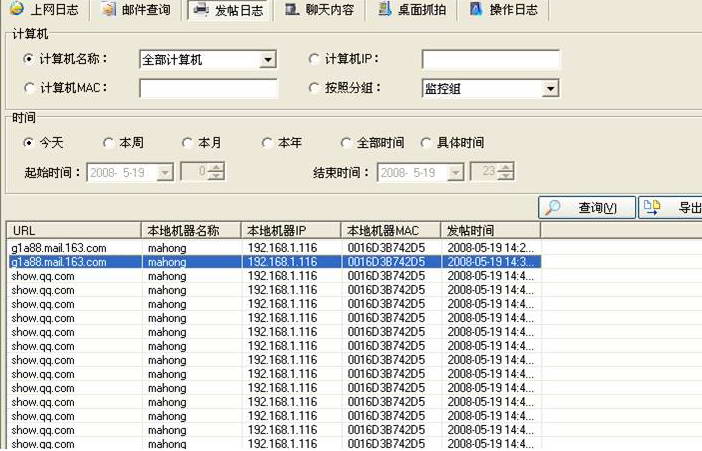Click the magnifier icon on 查询 button
This screenshot has width=702, height=451.
point(553,207)
